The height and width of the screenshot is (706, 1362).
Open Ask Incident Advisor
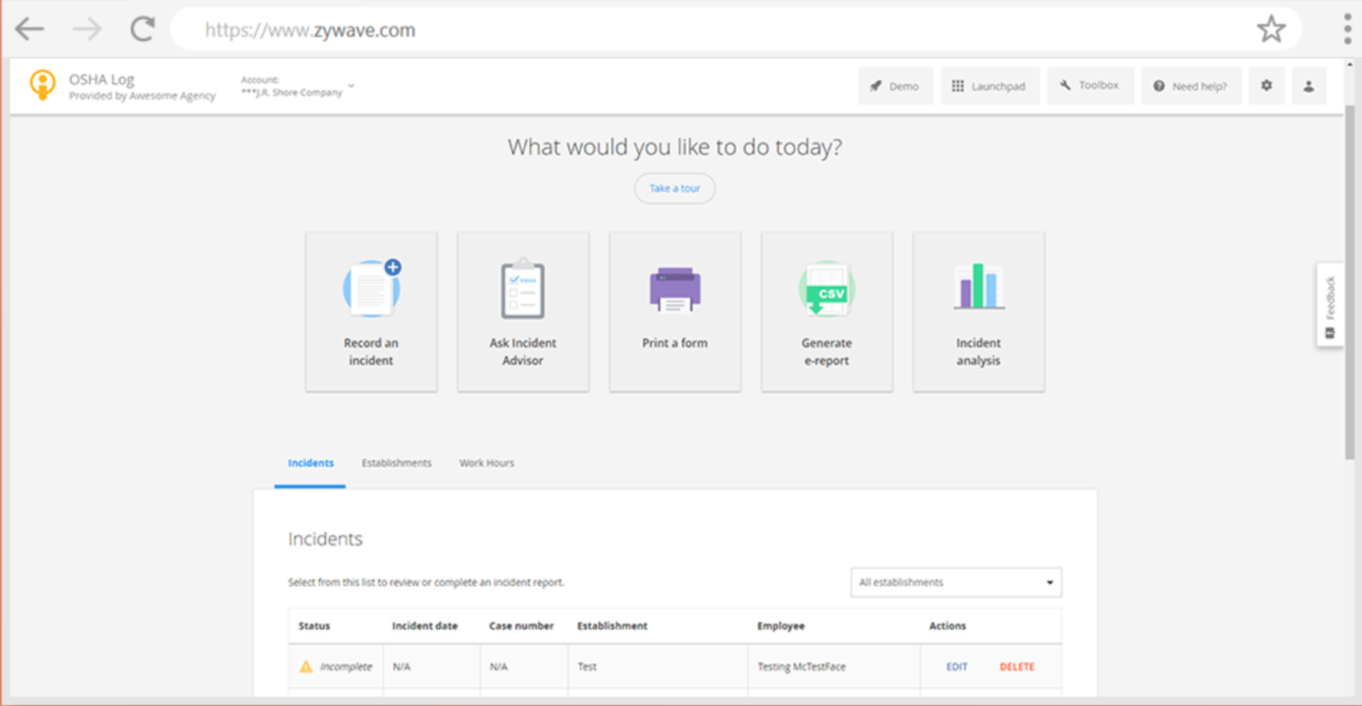click(523, 287)
